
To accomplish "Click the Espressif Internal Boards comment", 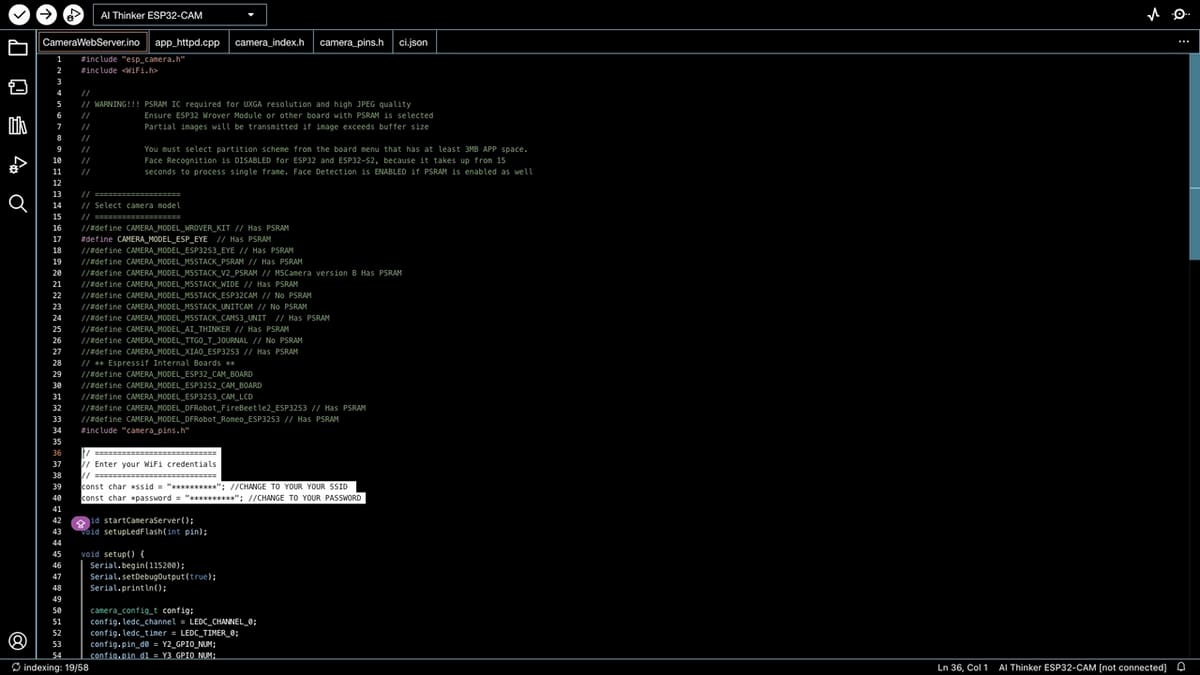I will (x=157, y=363).
